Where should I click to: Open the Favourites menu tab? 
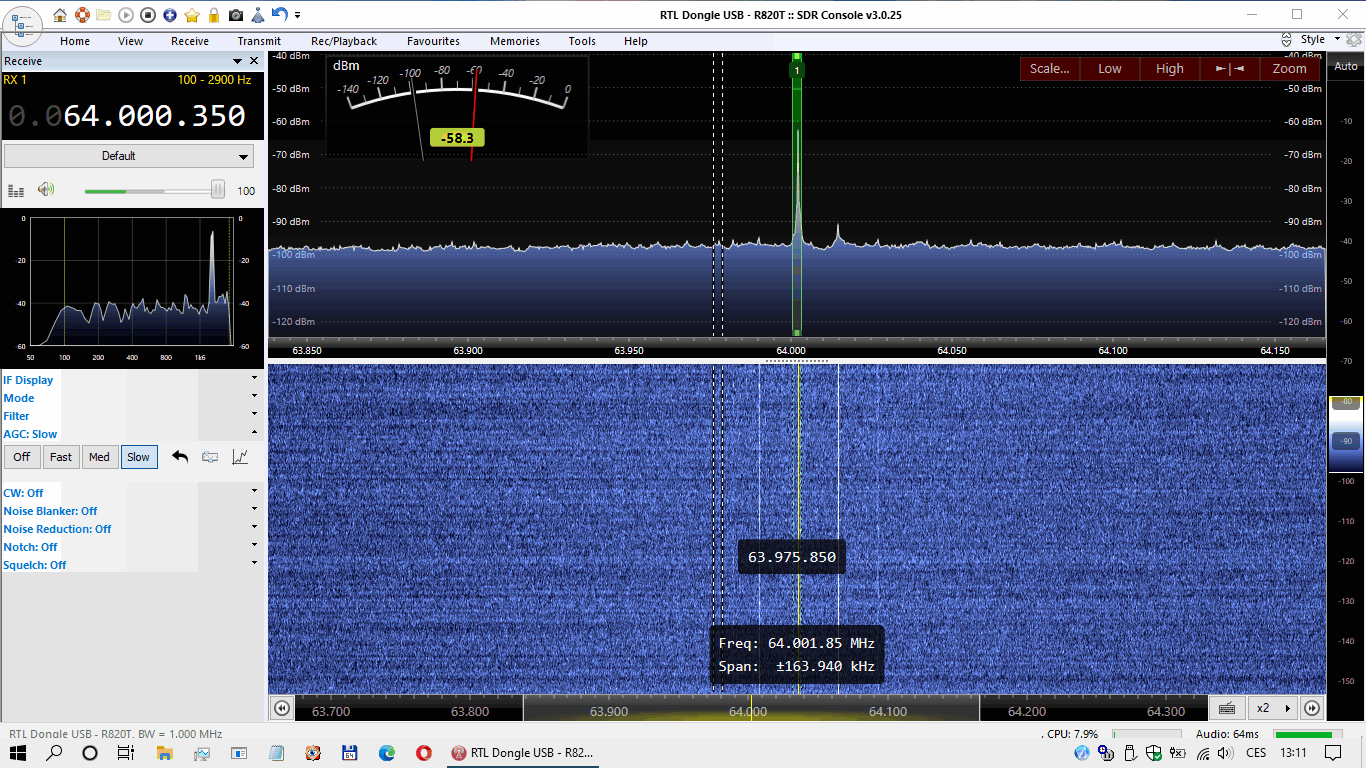433,41
